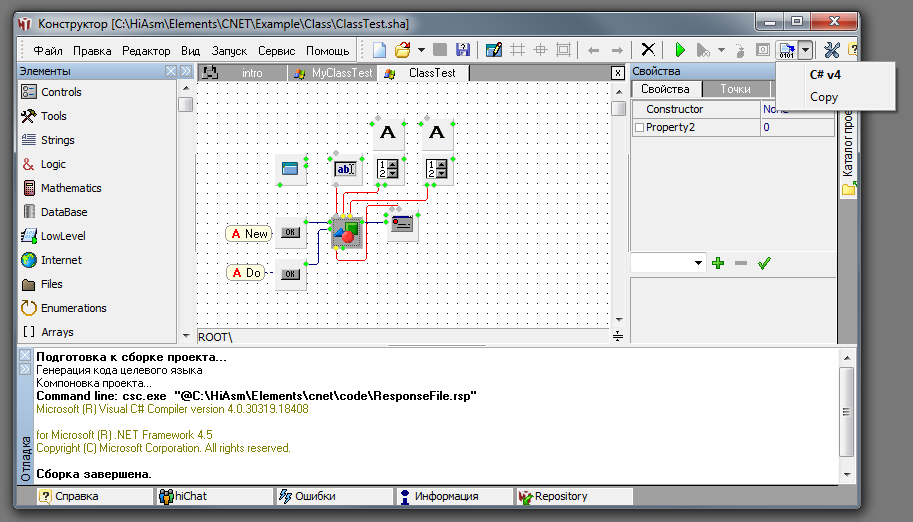The height and width of the screenshot is (522, 913).
Task: Expand the combo box below properties list
Action: pos(697,263)
